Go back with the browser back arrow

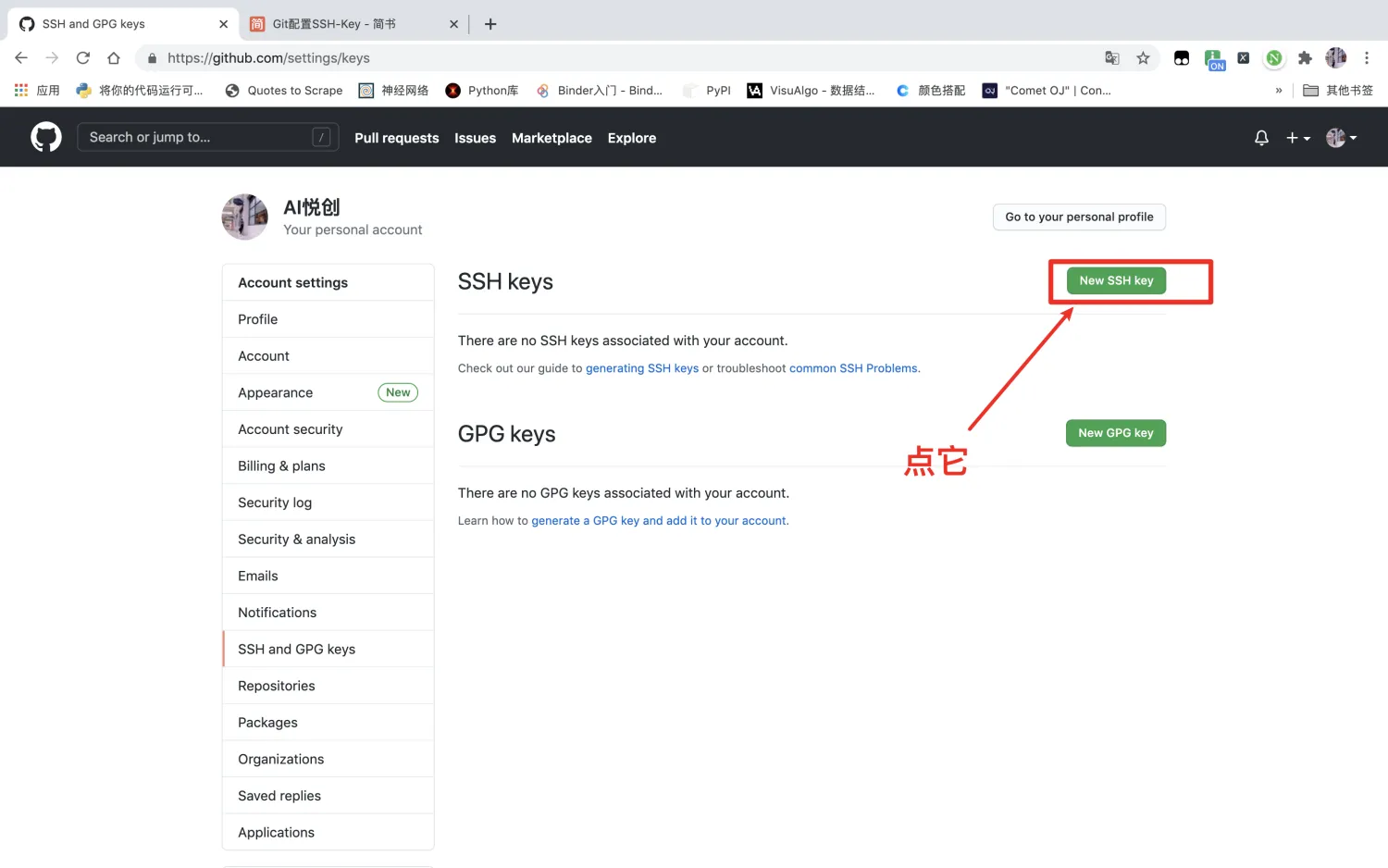21,58
